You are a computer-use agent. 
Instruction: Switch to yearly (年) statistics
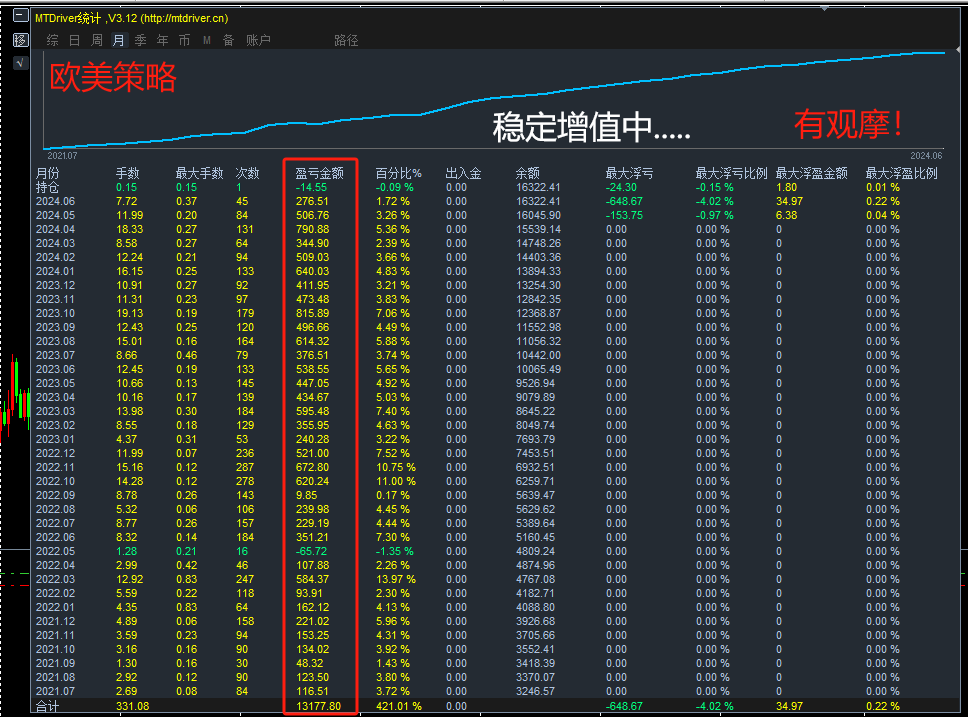pyautogui.click(x=162, y=41)
